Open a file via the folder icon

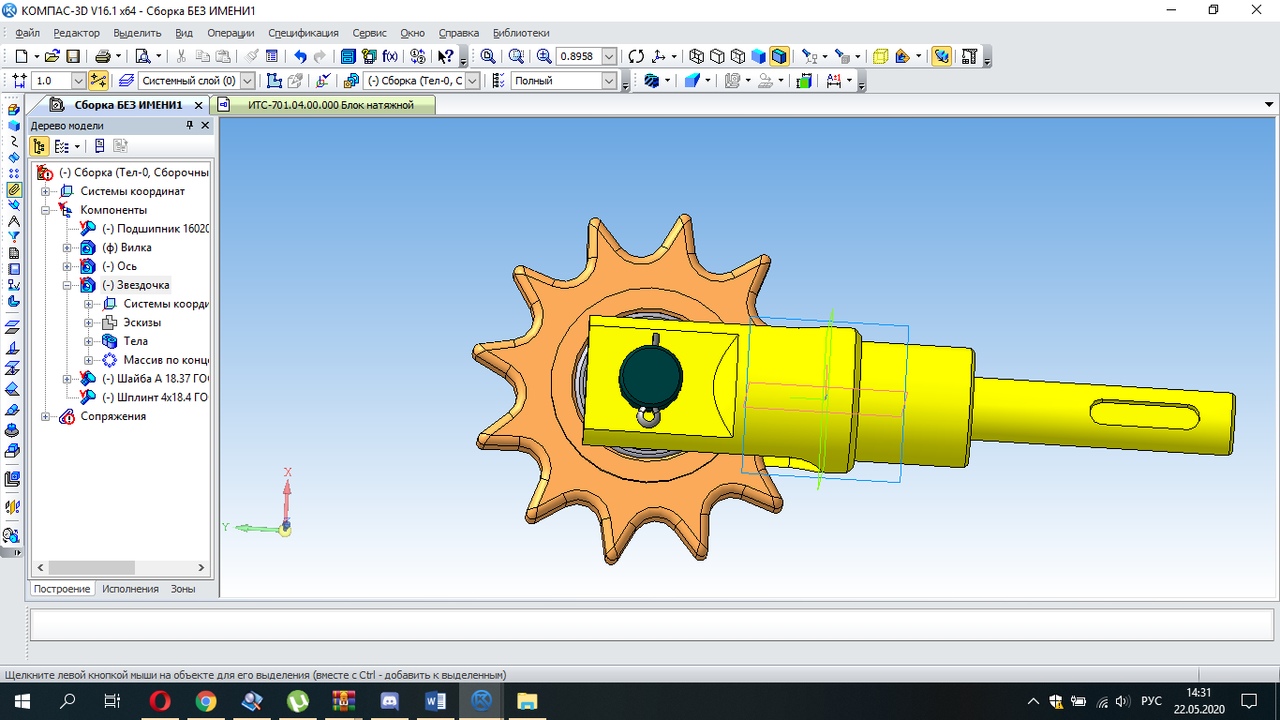pyautogui.click(x=52, y=57)
